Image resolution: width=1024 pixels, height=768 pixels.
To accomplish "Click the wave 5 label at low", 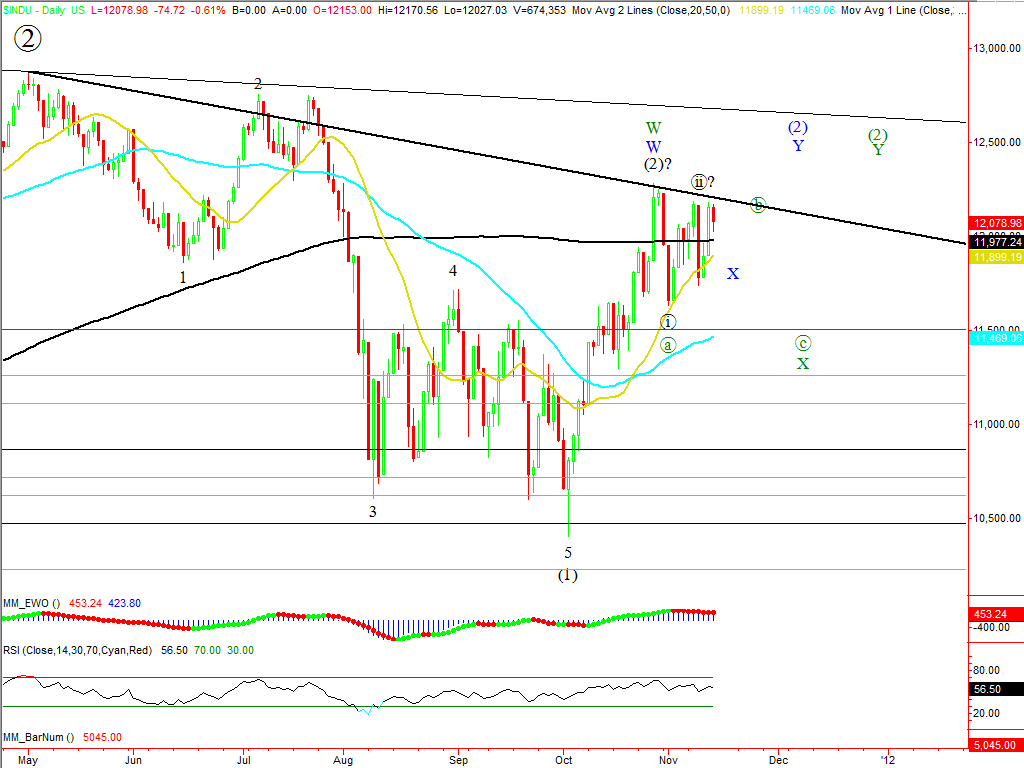I will point(568,553).
